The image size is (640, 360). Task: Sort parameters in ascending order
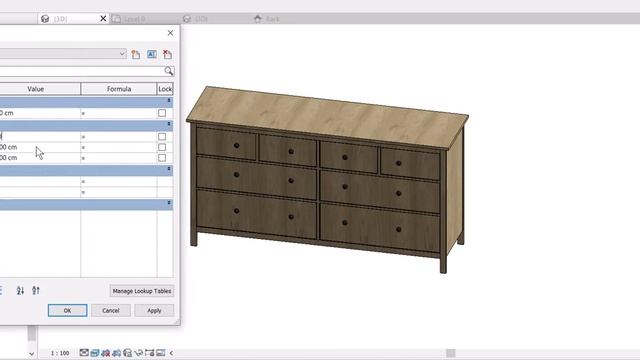(20, 291)
